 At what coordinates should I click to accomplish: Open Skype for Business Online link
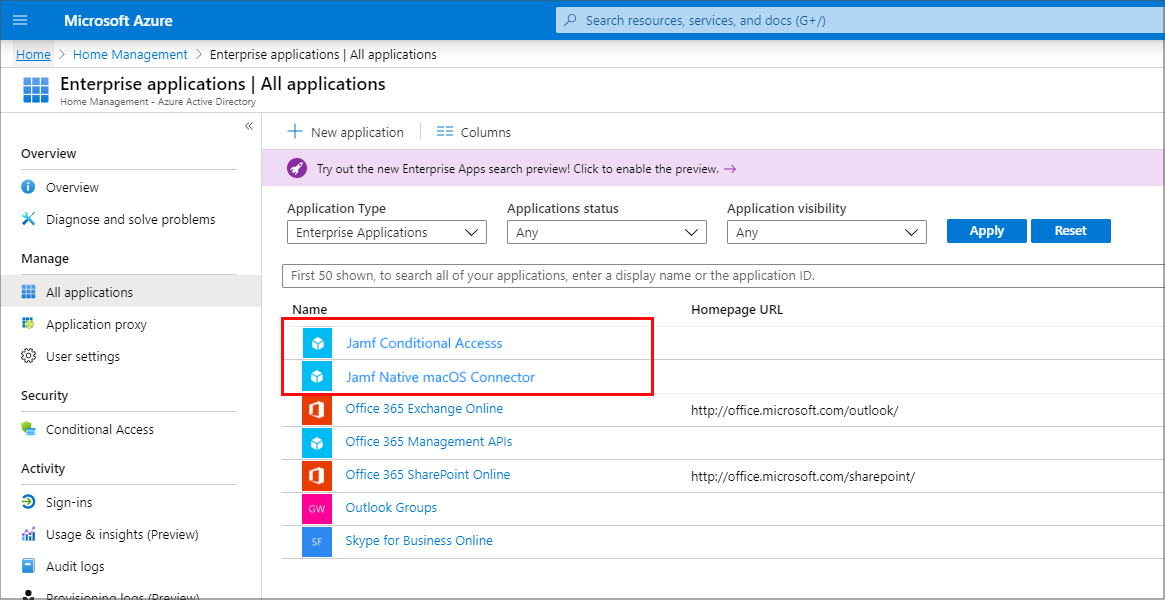pos(419,540)
